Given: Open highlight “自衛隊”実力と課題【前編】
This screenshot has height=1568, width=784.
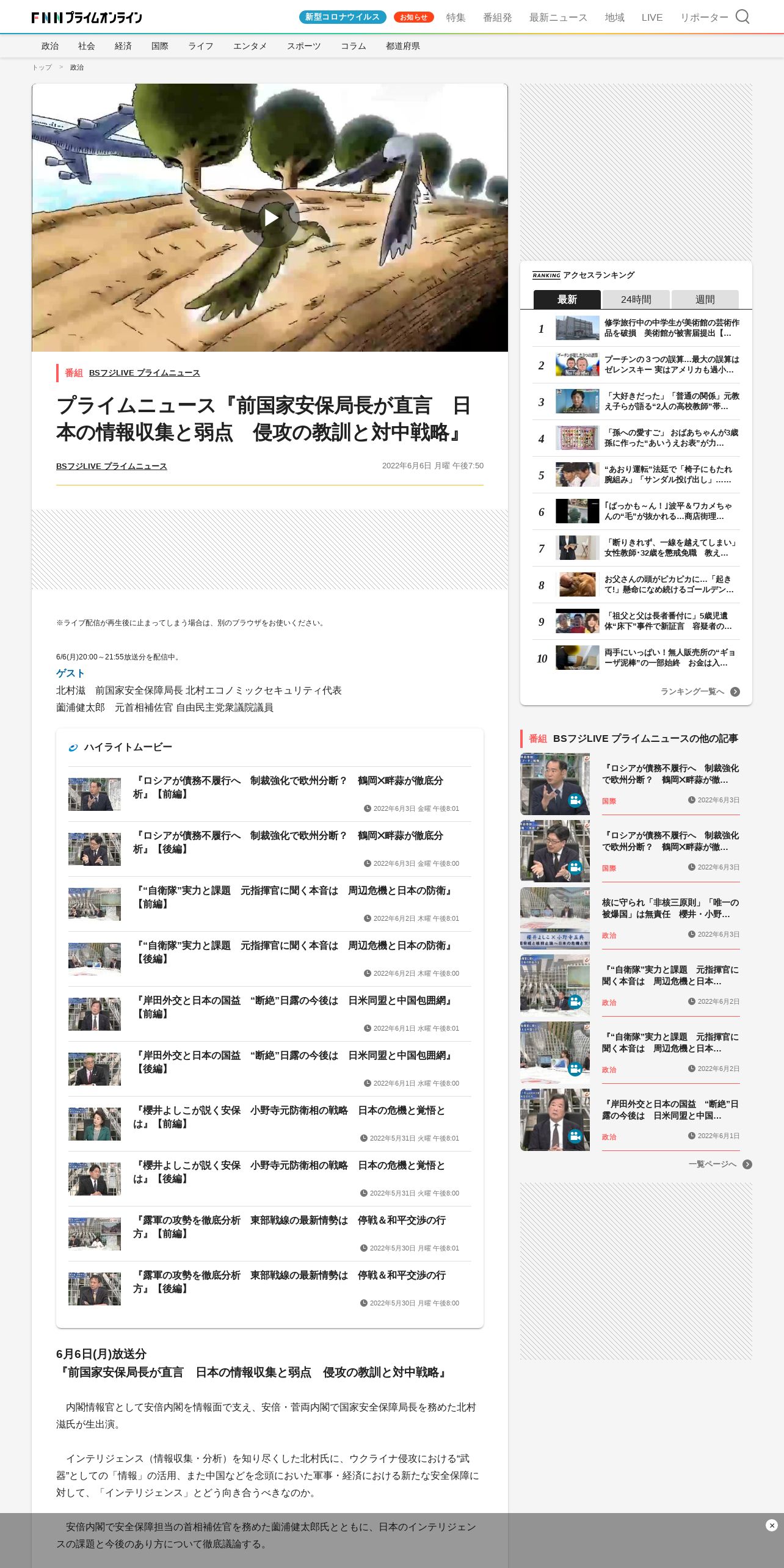Looking at the screenshot, I should (x=270, y=904).
